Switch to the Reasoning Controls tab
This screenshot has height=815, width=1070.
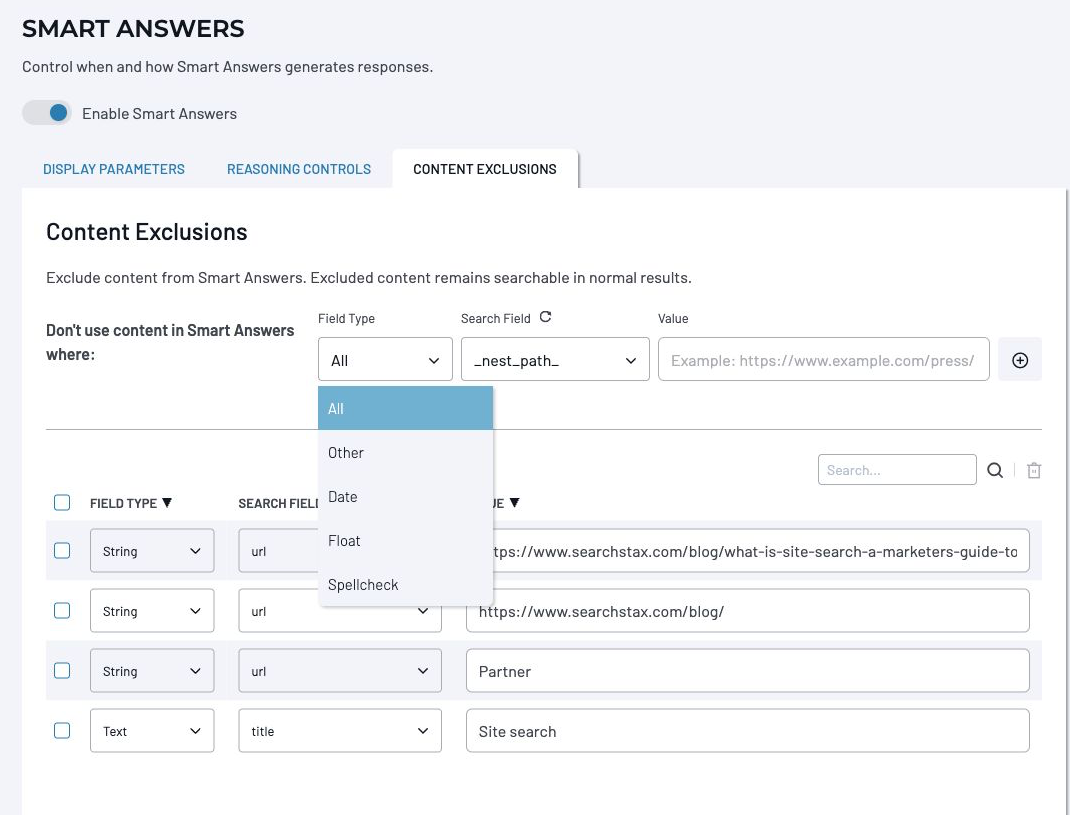coord(299,169)
